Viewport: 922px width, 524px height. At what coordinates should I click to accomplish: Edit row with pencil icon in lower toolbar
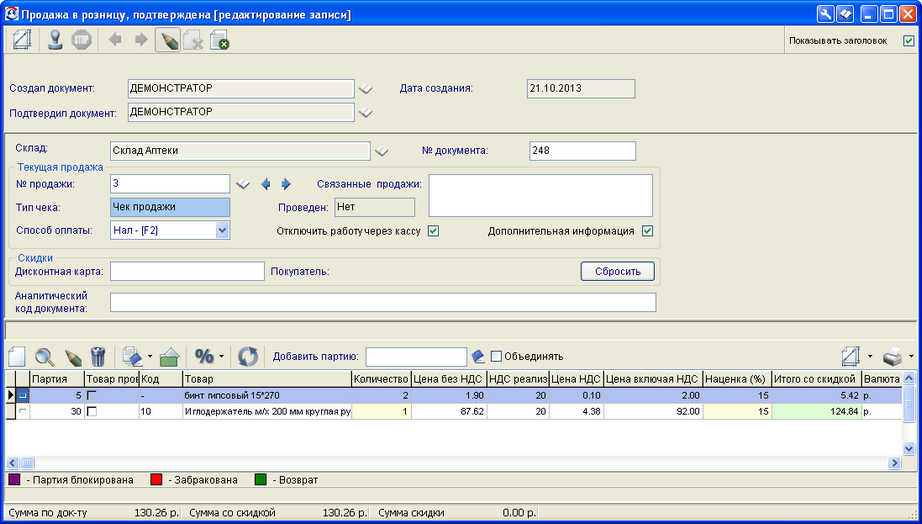(74, 356)
